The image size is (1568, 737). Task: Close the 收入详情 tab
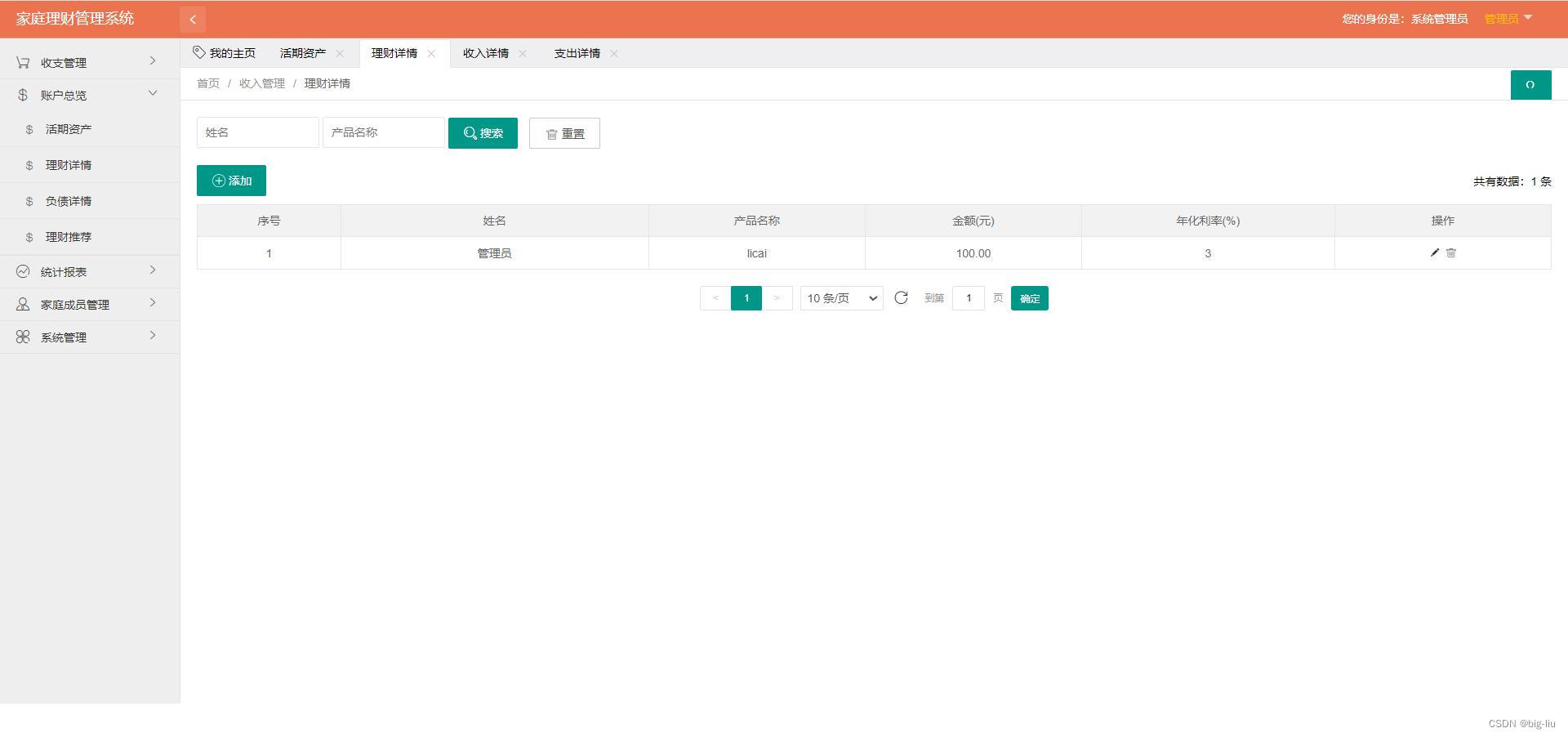(523, 53)
